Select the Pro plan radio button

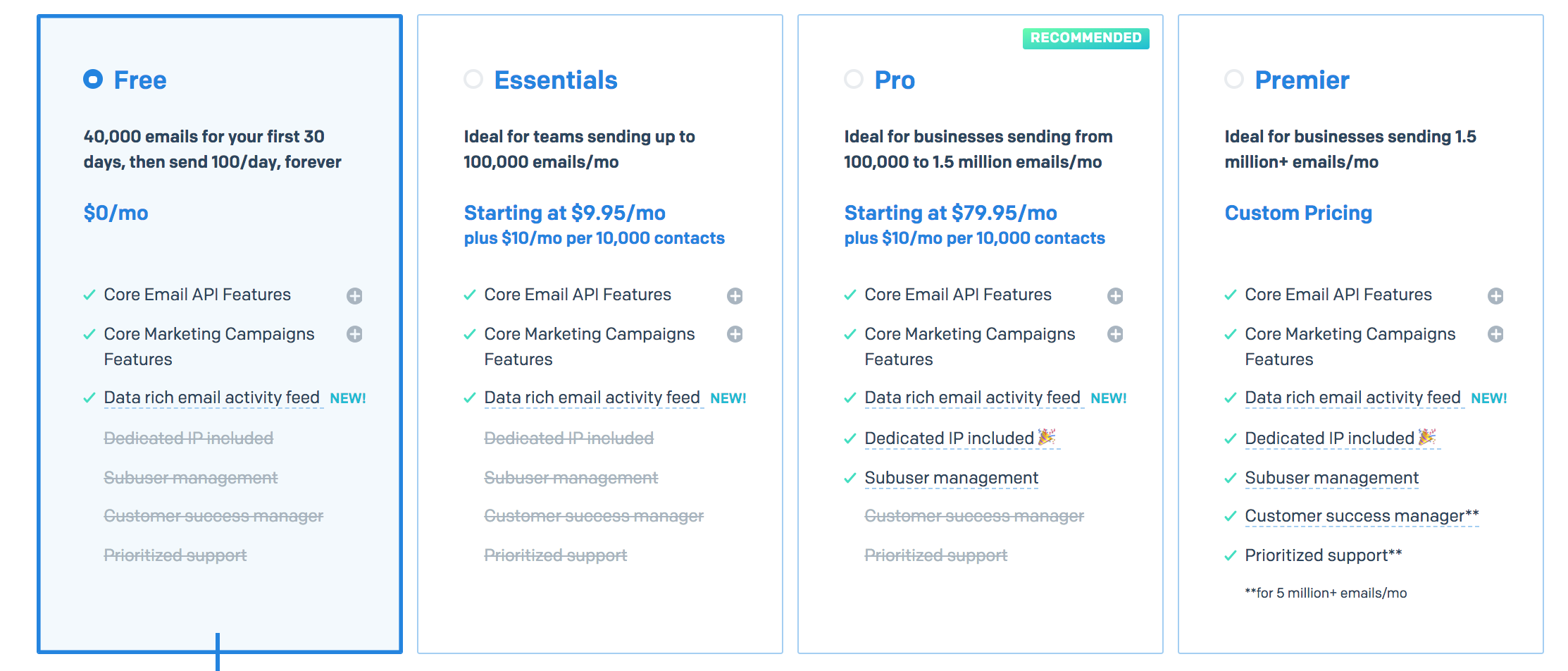[854, 79]
